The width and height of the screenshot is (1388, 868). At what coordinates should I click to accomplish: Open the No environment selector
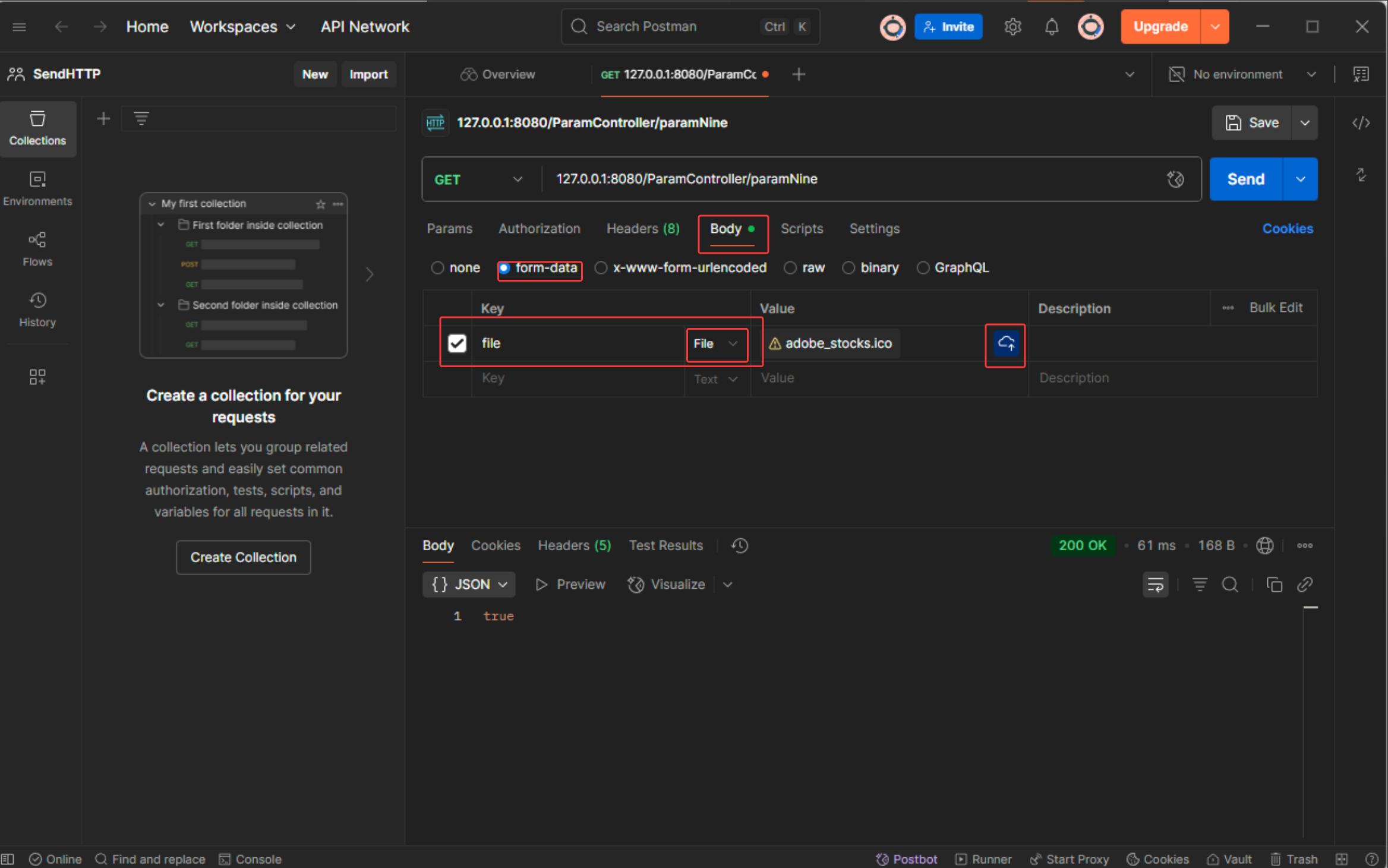[1242, 74]
